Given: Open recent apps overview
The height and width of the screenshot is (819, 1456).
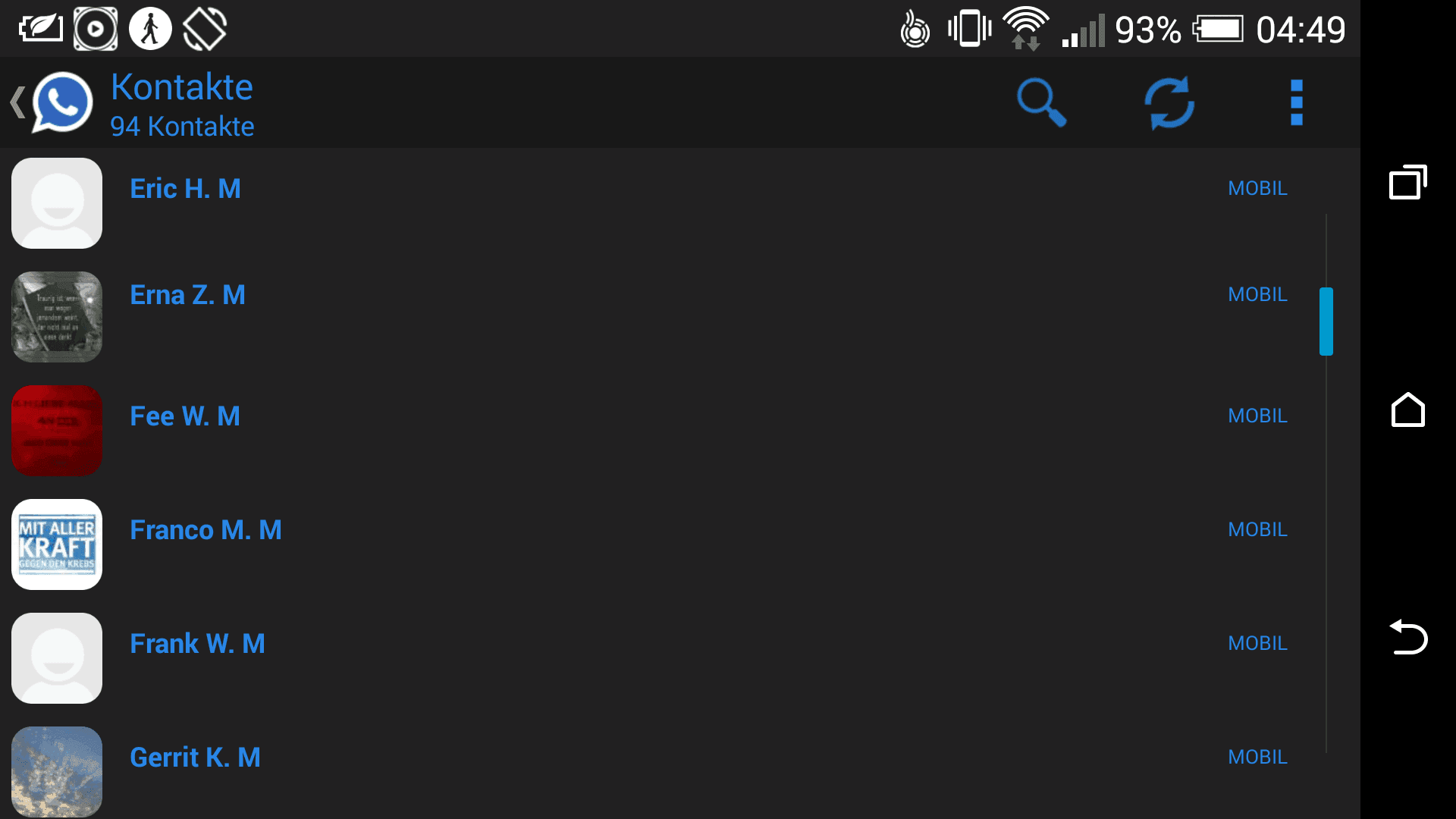Looking at the screenshot, I should coord(1408,182).
